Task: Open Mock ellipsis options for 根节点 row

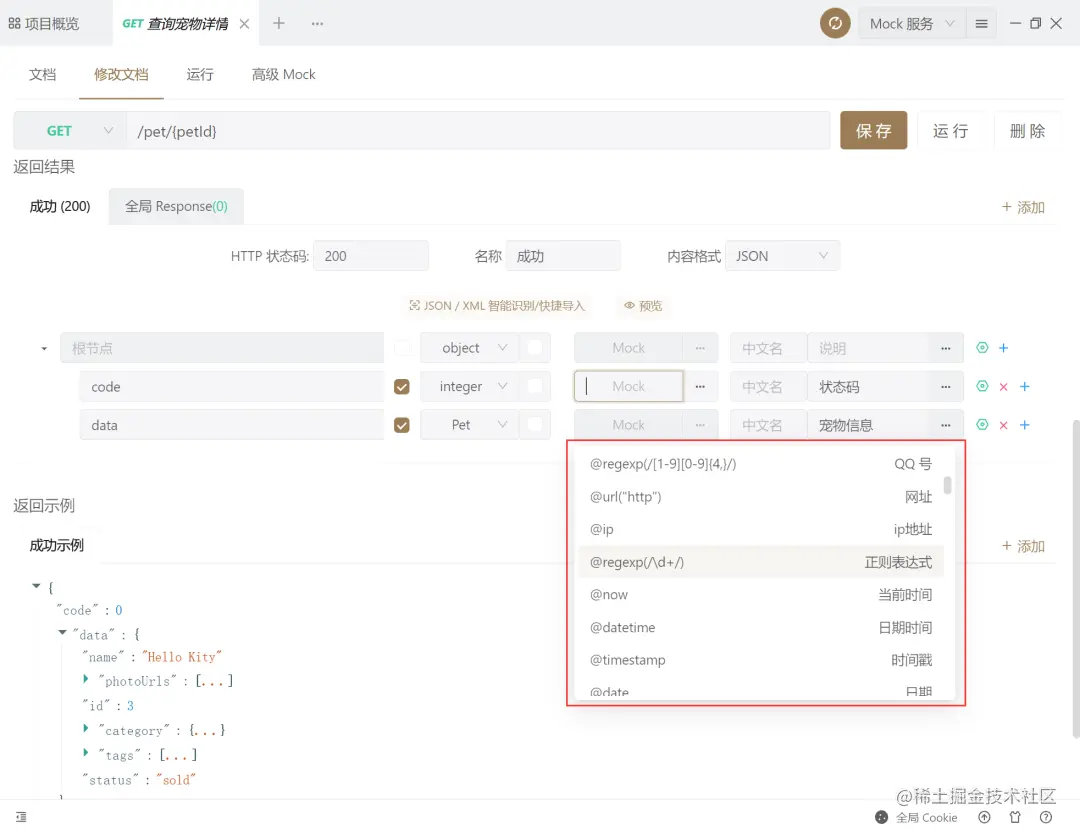Action: tap(700, 348)
